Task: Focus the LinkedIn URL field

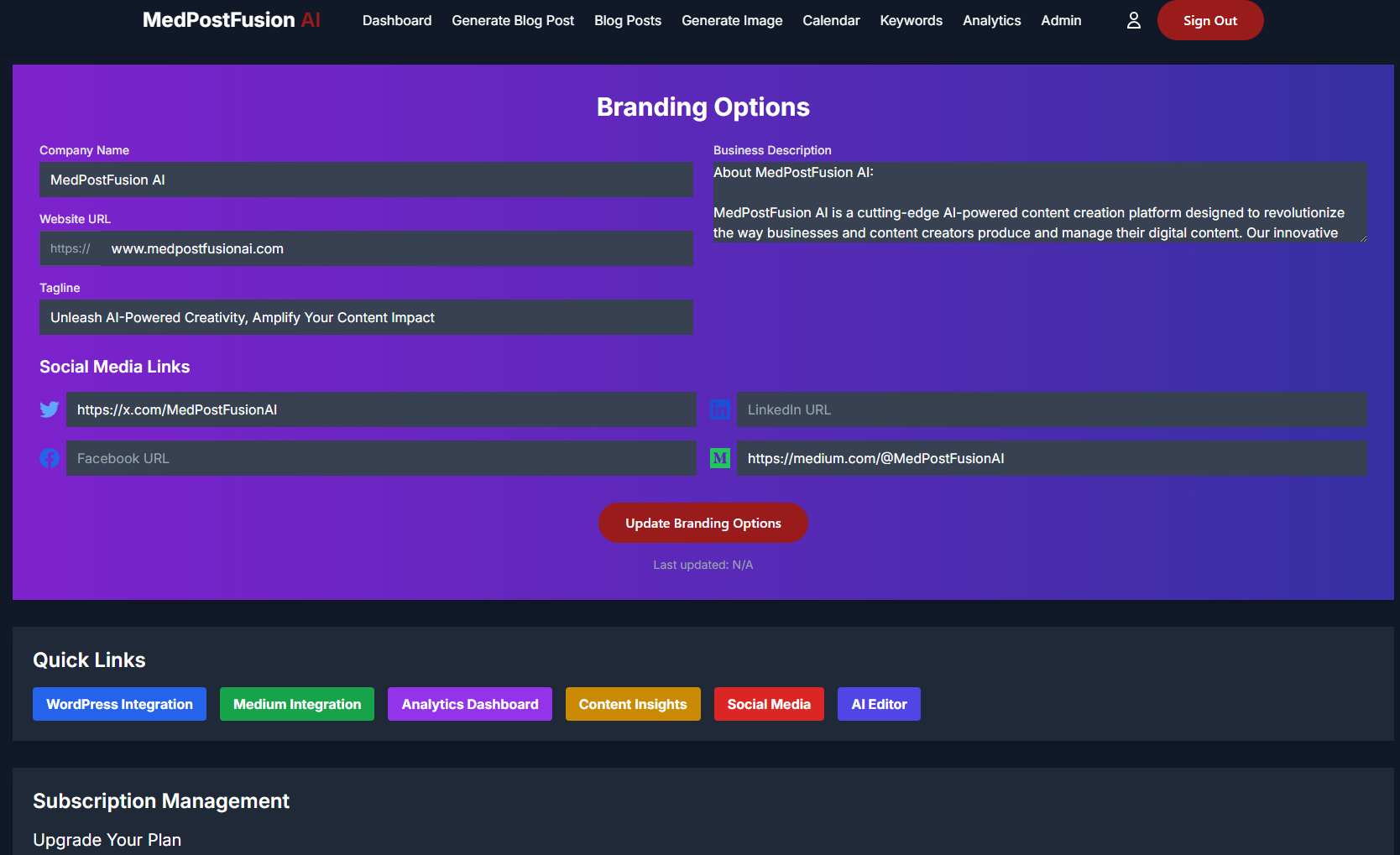Action: point(1052,409)
